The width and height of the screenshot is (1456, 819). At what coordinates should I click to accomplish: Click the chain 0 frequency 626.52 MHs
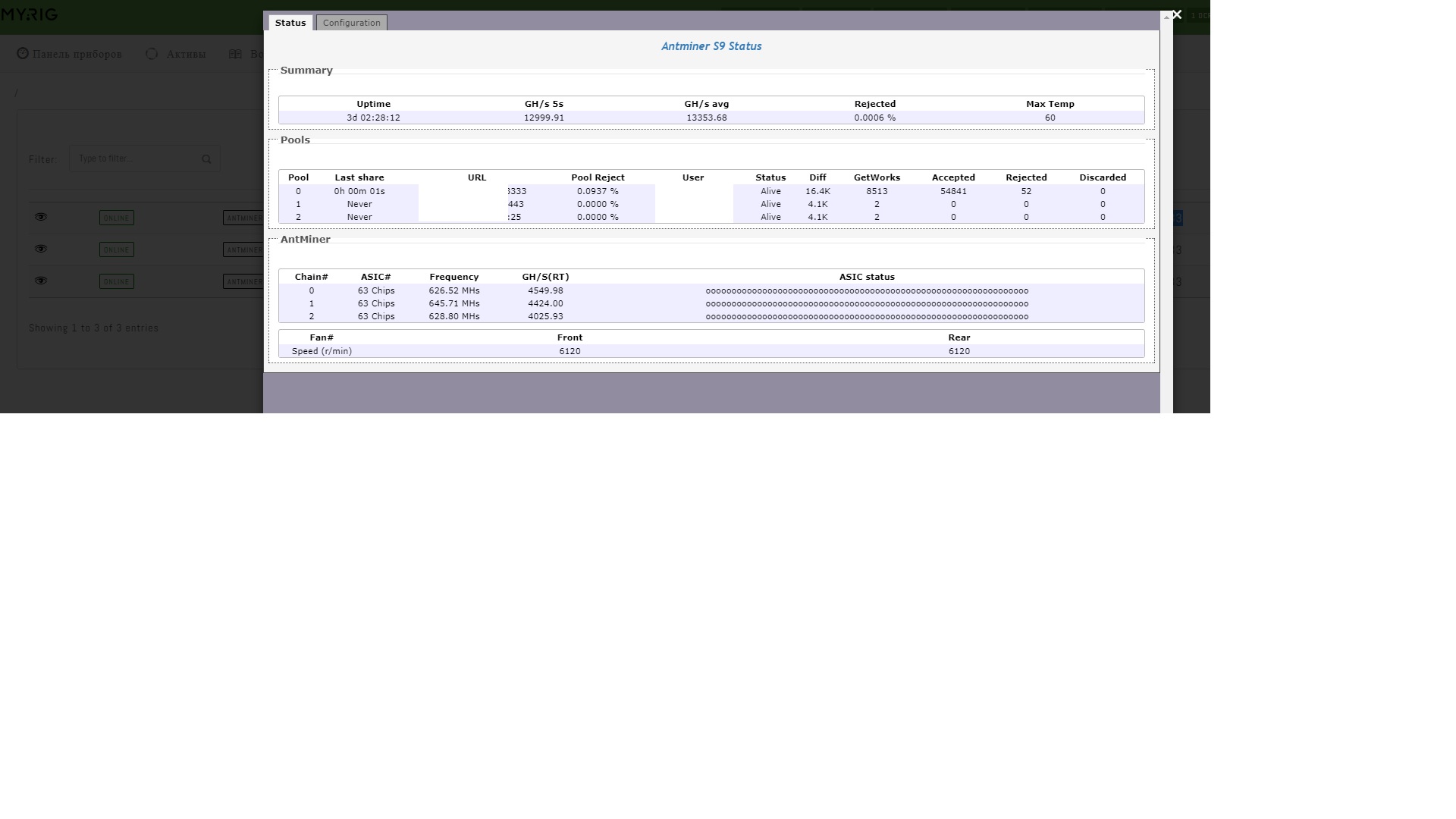point(454,290)
